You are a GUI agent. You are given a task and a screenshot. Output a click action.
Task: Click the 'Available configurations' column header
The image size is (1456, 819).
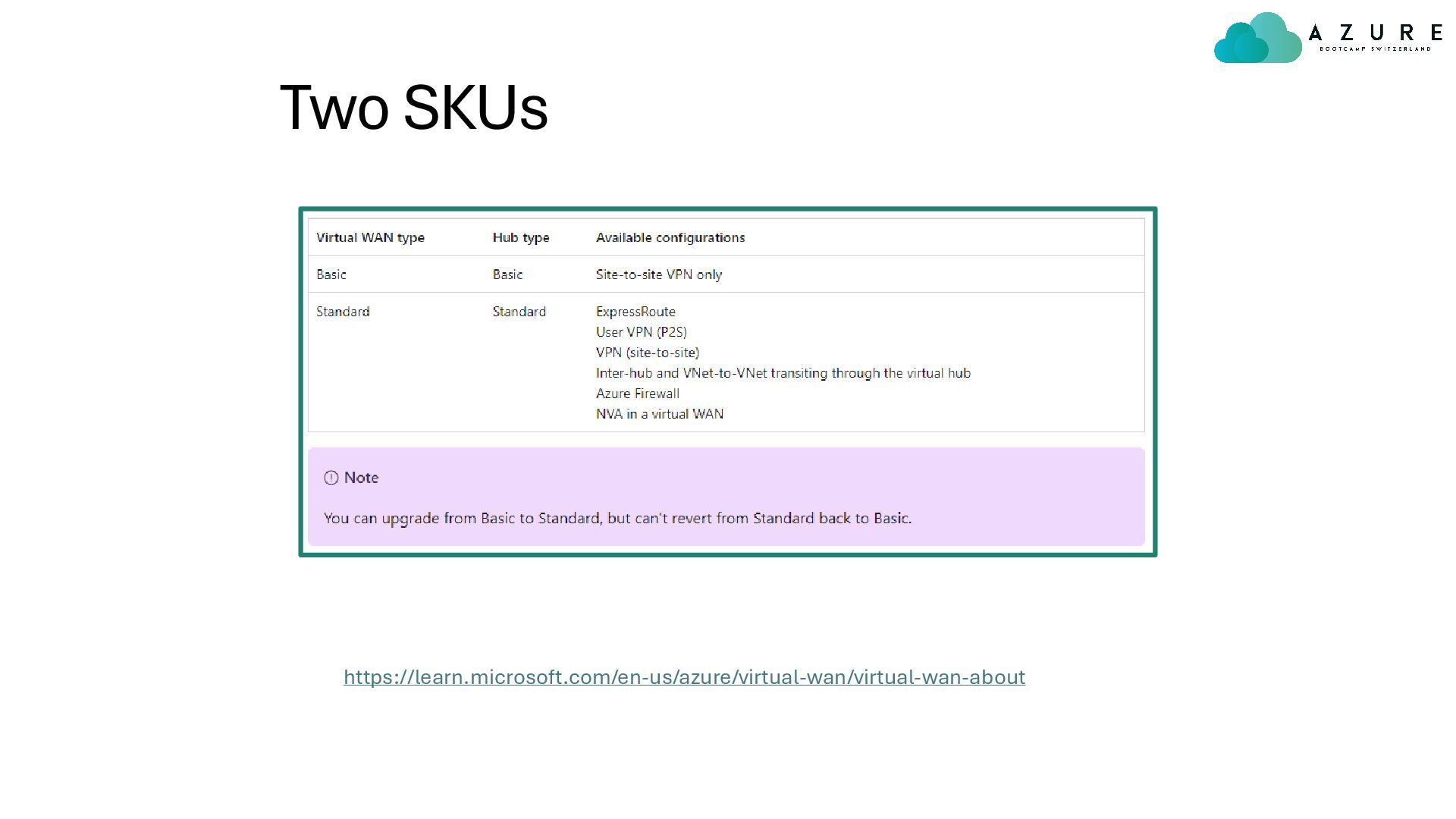[x=670, y=237]
